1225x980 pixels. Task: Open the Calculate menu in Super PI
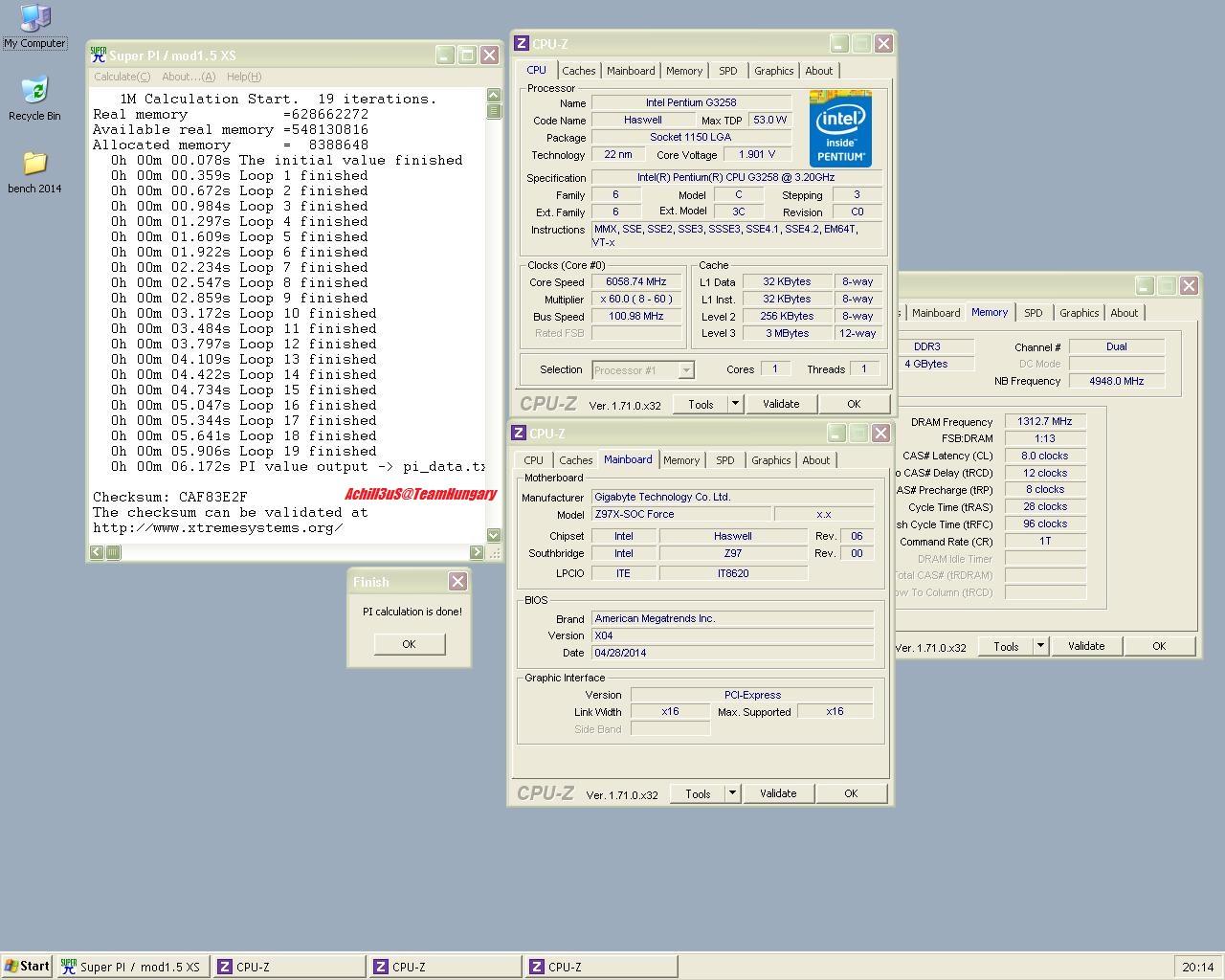(x=122, y=77)
